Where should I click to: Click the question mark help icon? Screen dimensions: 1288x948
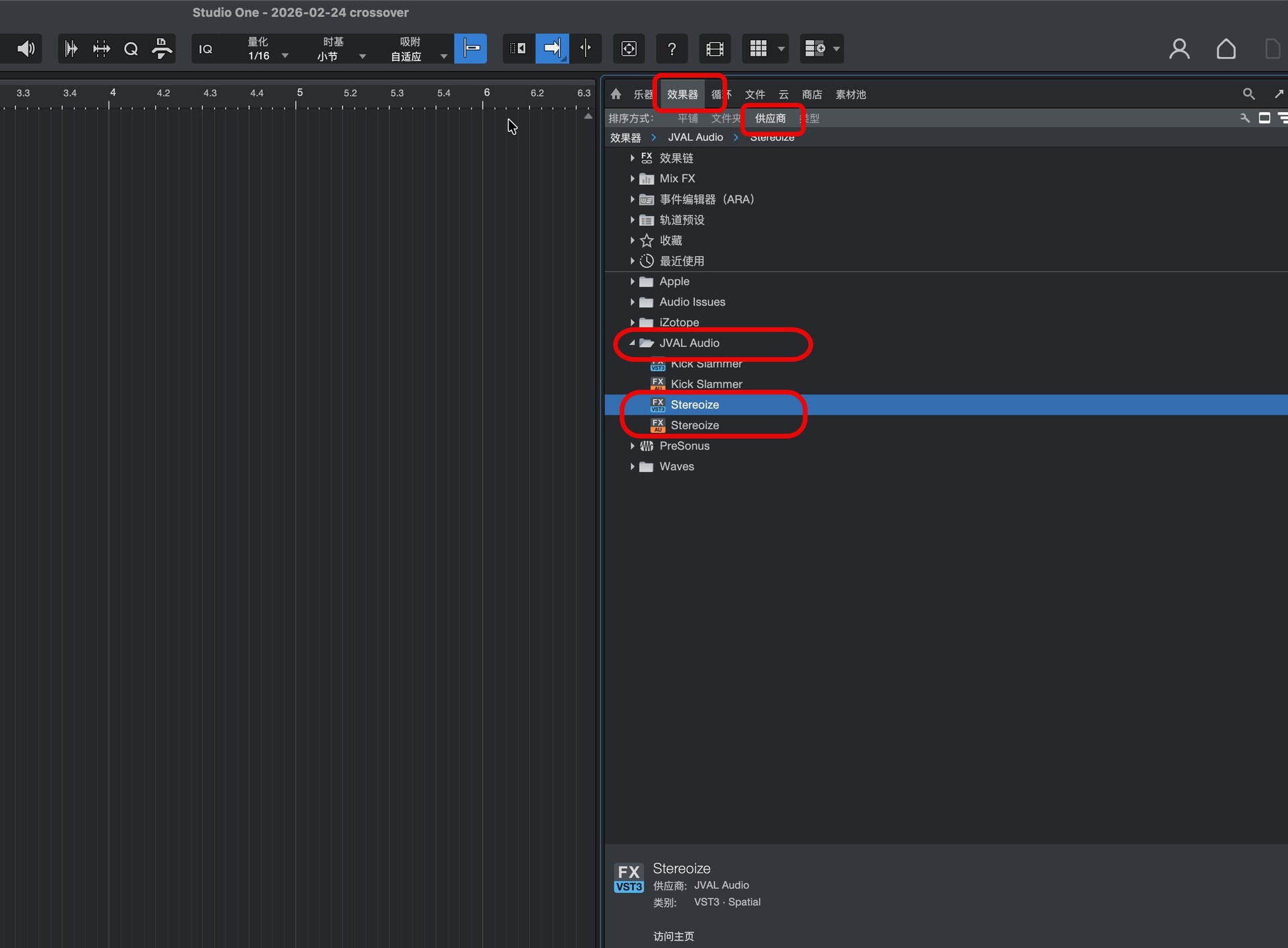(672, 49)
